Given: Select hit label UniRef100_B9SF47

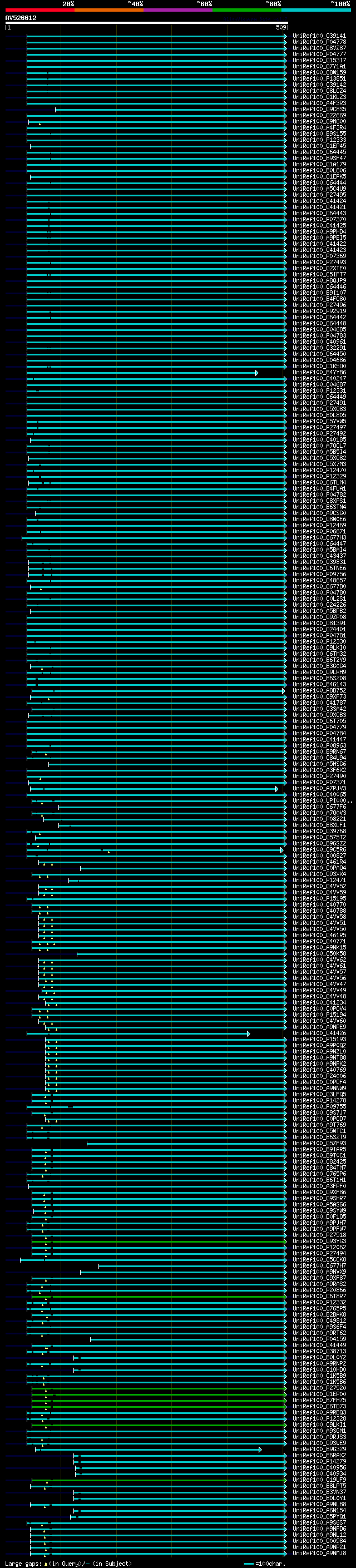Looking at the screenshot, I should [x=319, y=159].
